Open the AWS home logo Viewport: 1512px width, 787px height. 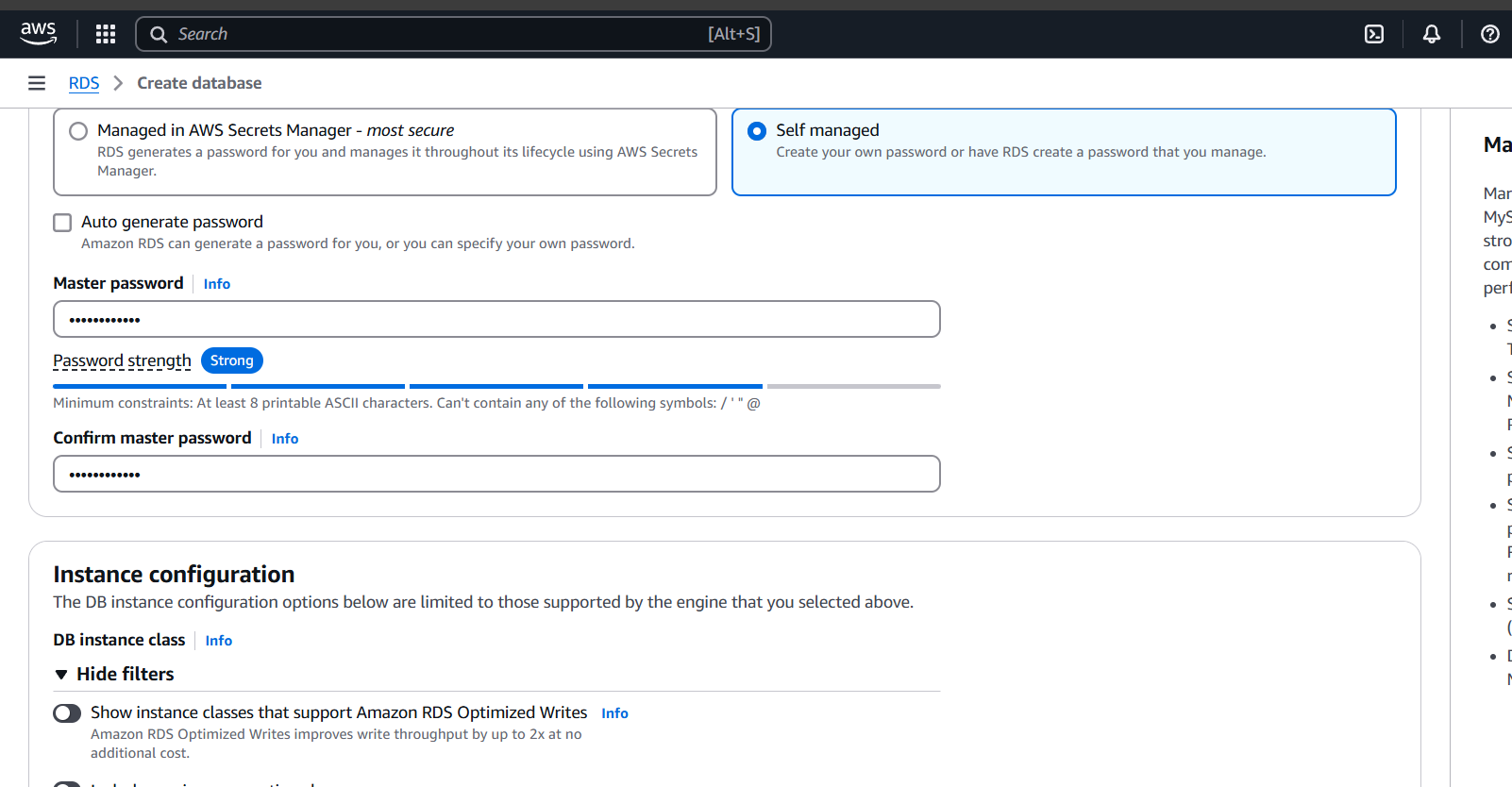[x=39, y=34]
